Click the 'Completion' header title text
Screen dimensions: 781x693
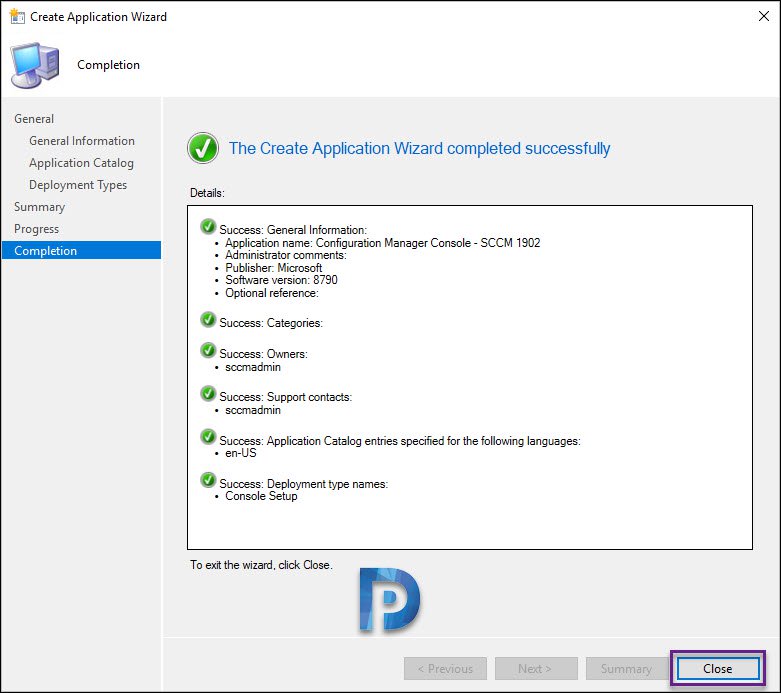109,65
